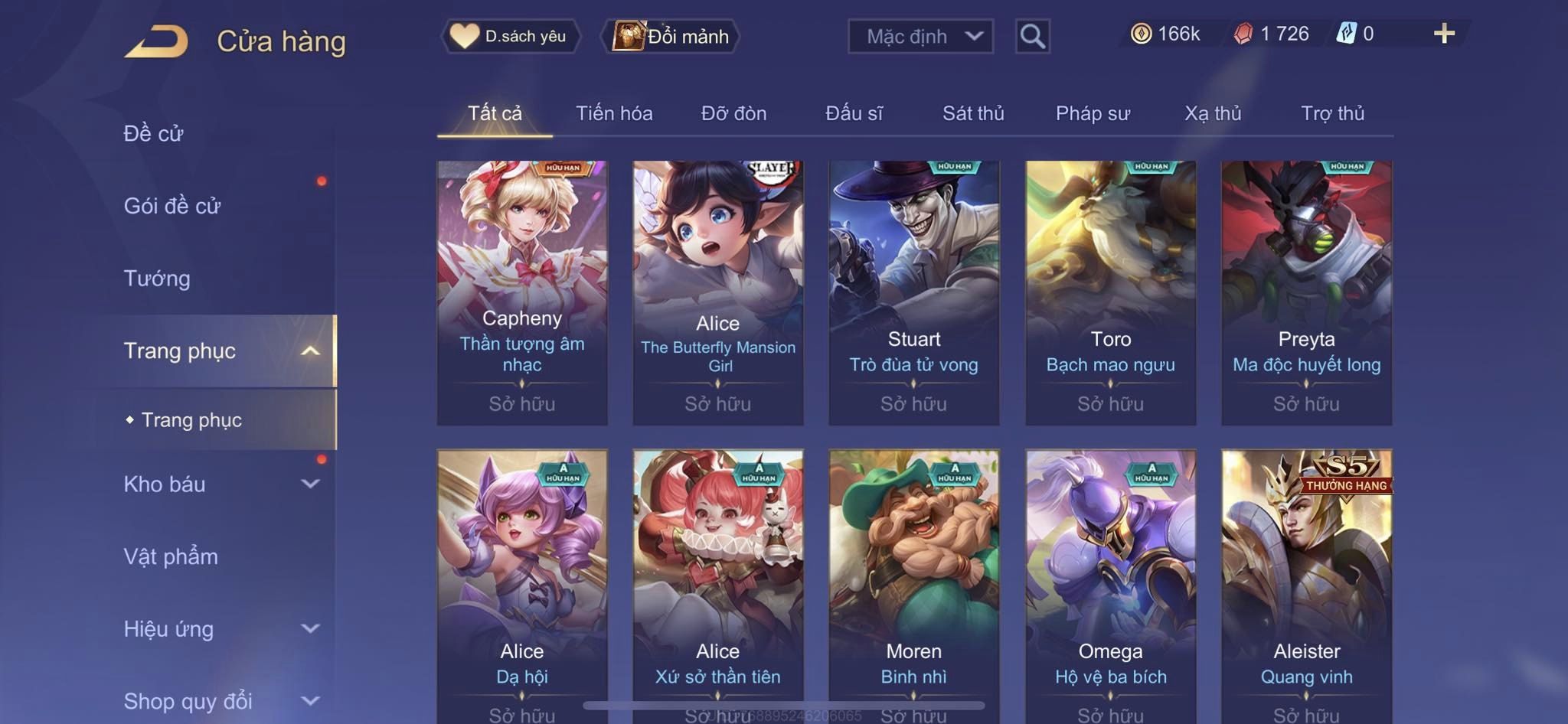1568x724 pixels.
Task: Open the search magnifier icon
Action: [1032, 36]
